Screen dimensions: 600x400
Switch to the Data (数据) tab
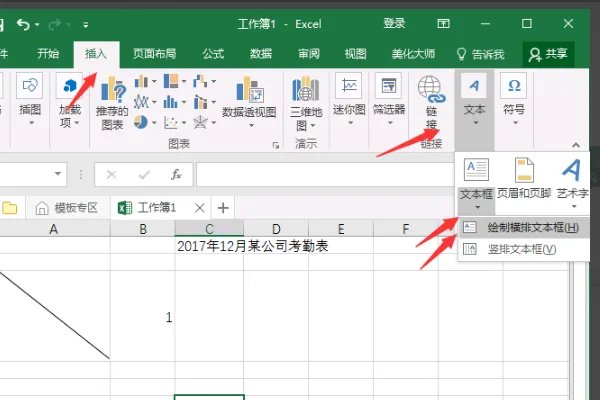tap(261, 54)
